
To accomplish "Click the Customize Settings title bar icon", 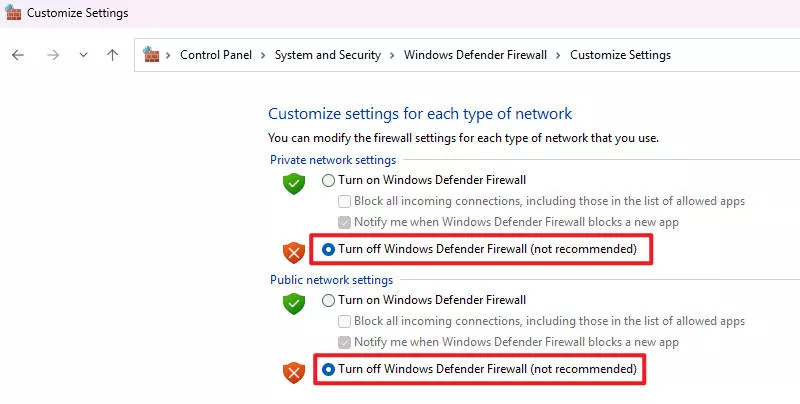I will (13, 14).
